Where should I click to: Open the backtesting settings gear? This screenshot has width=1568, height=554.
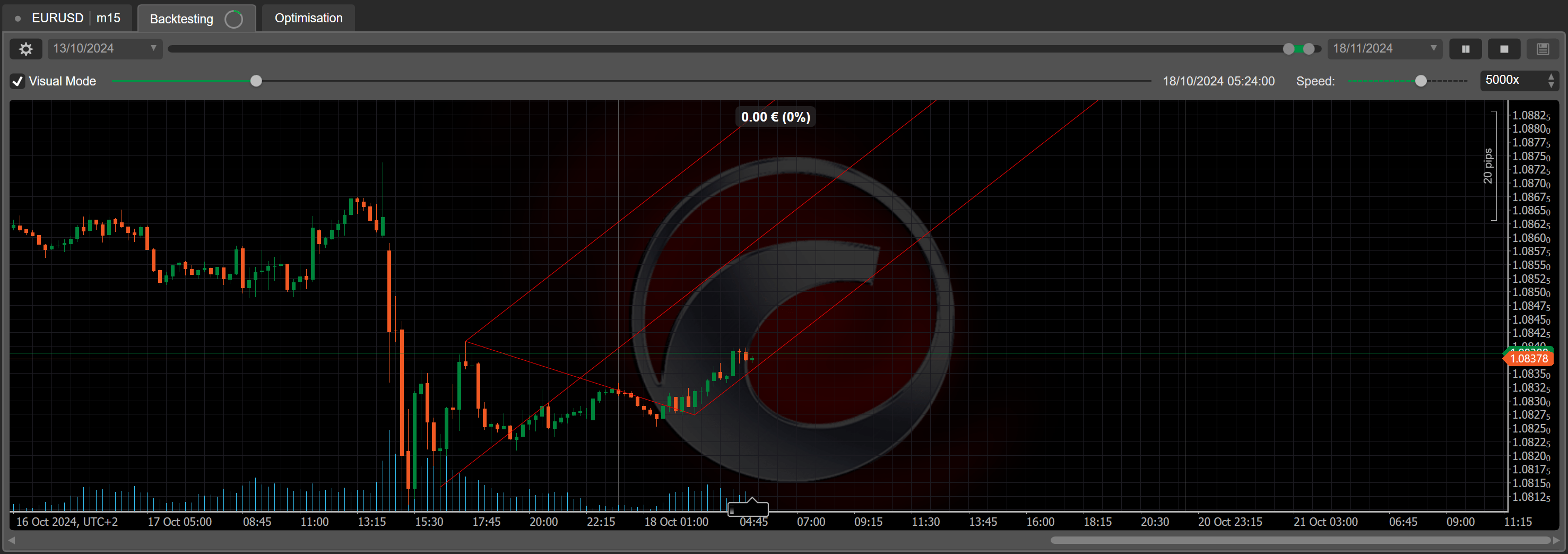[25, 49]
